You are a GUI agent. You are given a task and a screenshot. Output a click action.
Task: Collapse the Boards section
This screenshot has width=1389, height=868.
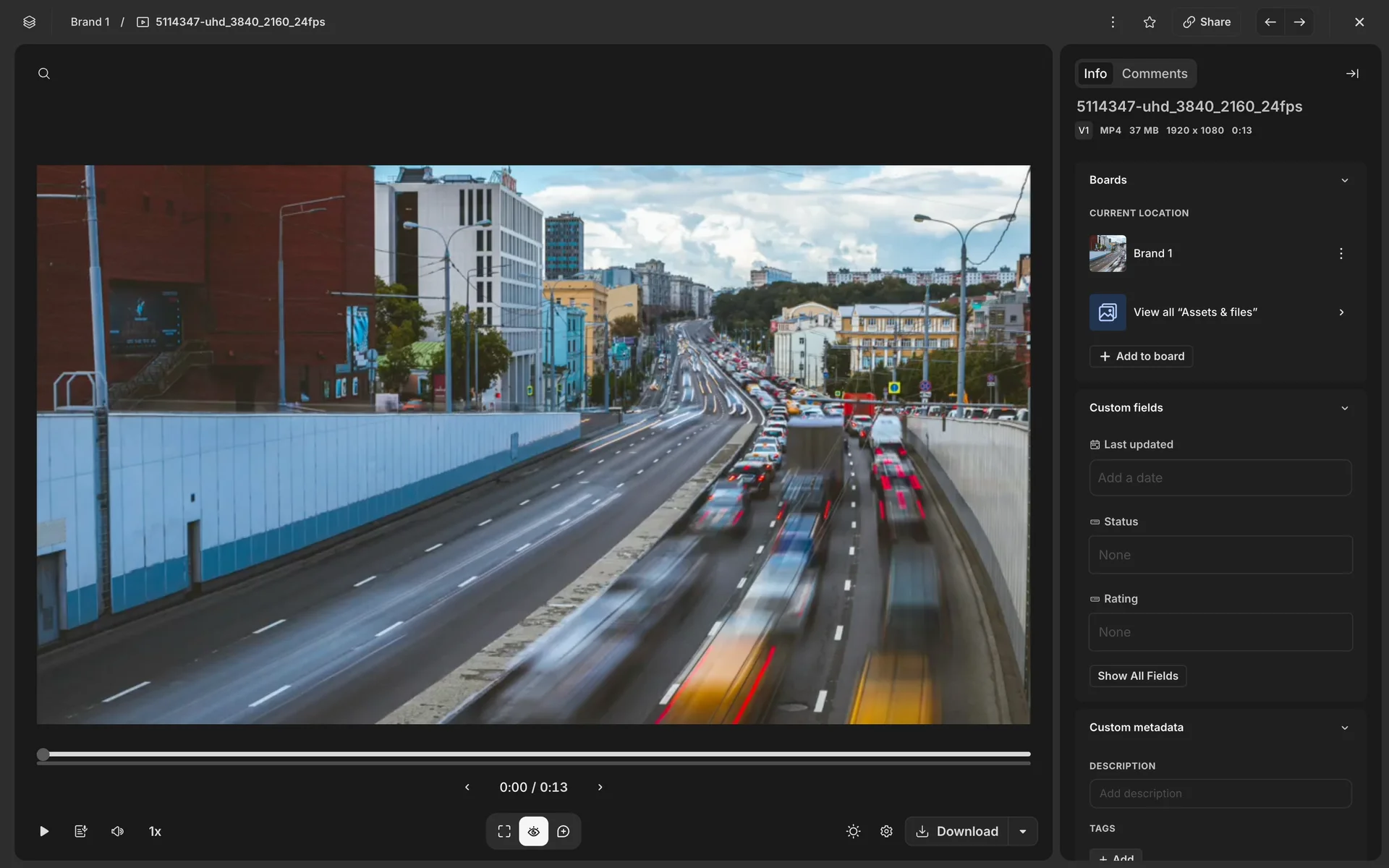click(1344, 180)
